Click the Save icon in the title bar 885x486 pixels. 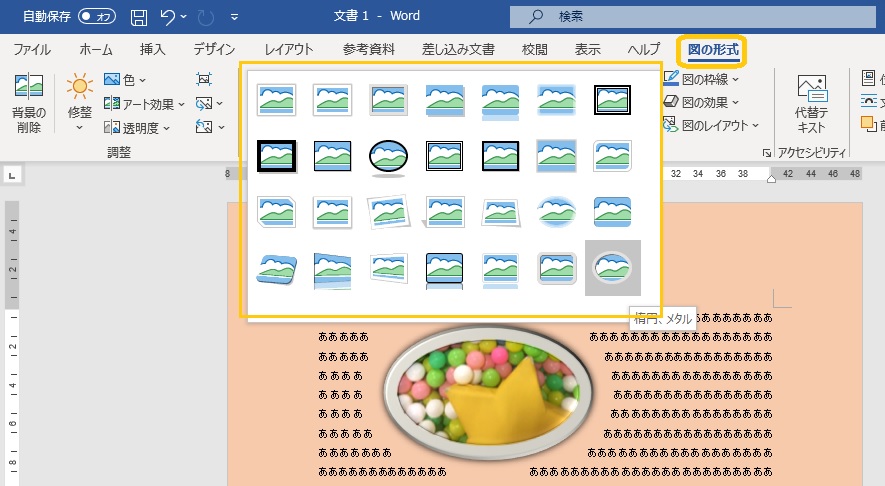point(139,17)
